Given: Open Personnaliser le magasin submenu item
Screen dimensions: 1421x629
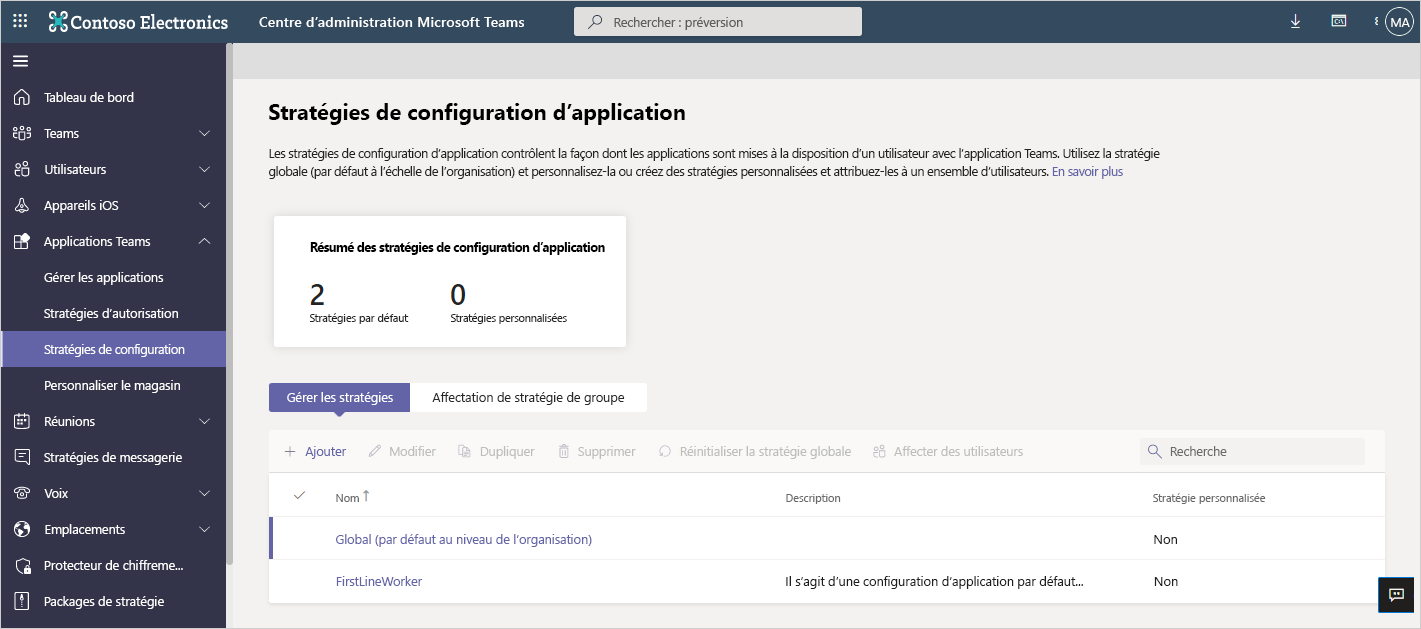Looking at the screenshot, I should click(x=113, y=385).
